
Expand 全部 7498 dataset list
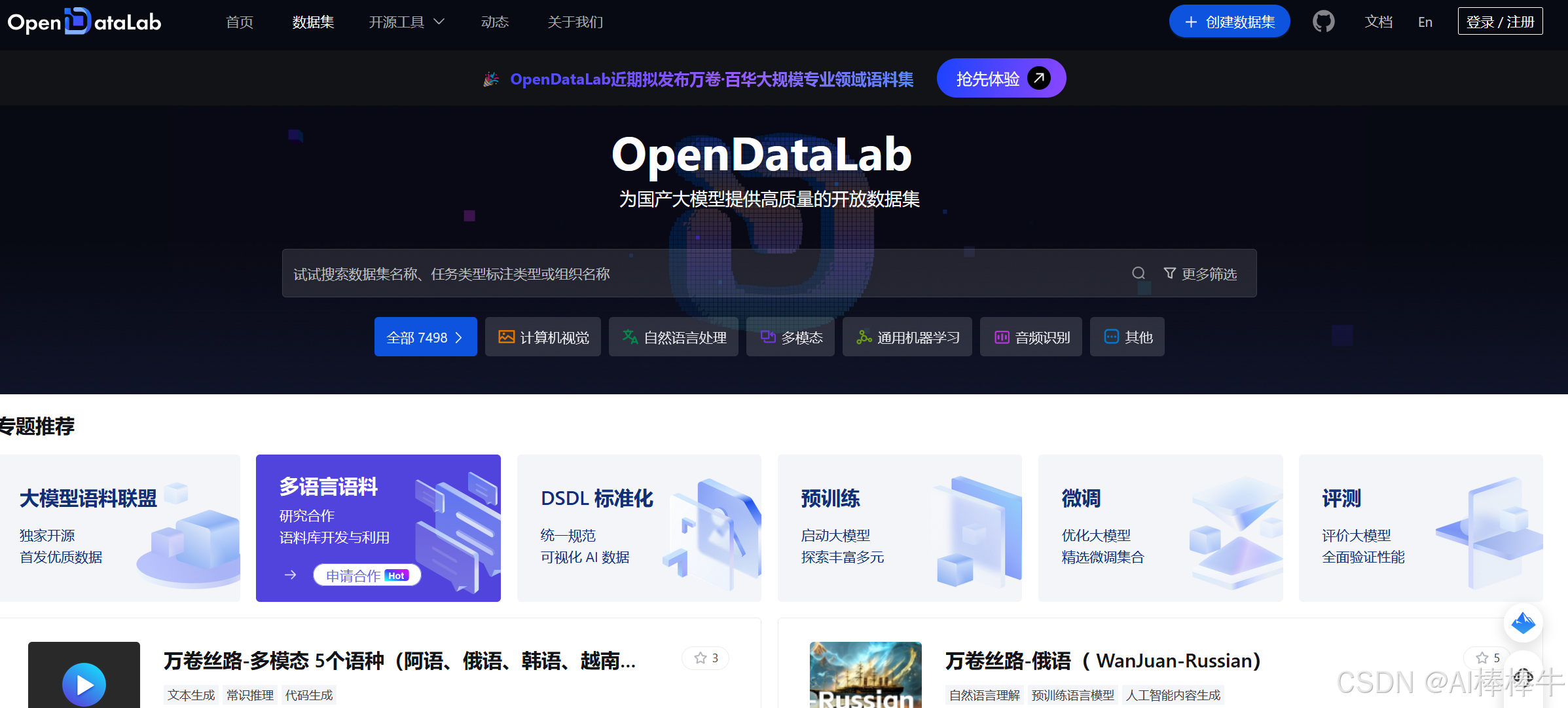click(426, 337)
